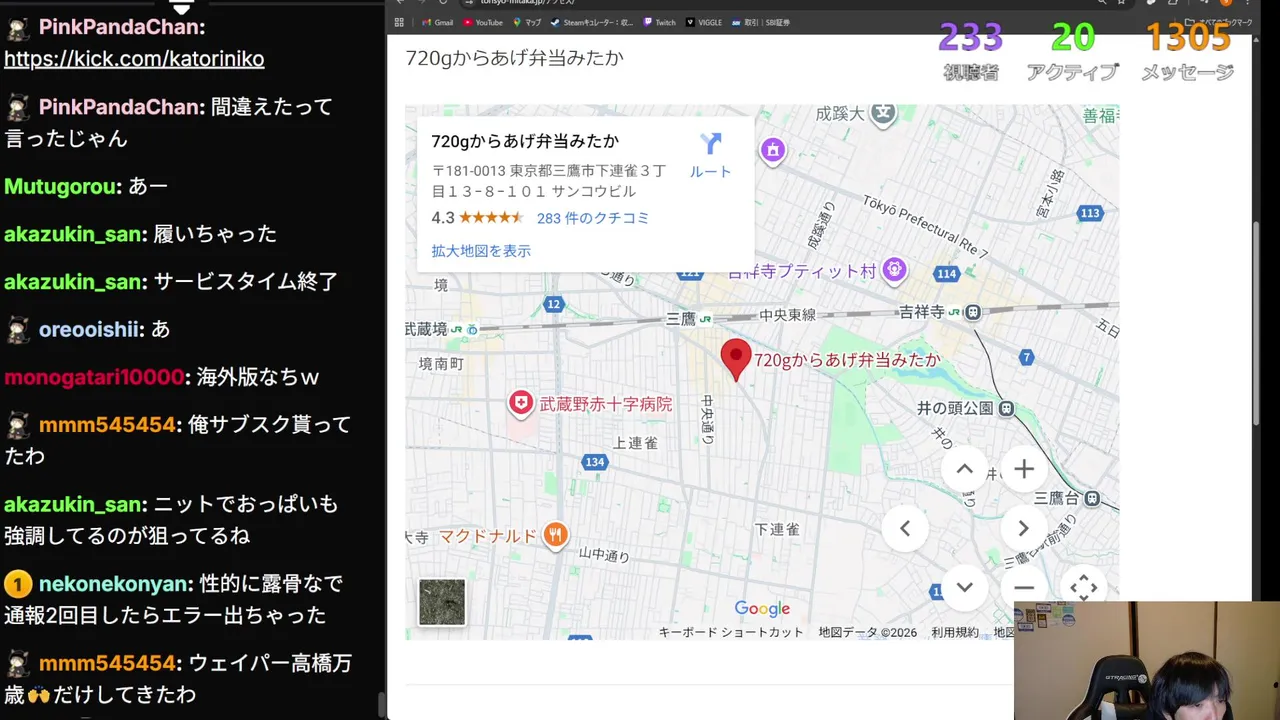Open the Steam curator bookmark

(x=592, y=22)
